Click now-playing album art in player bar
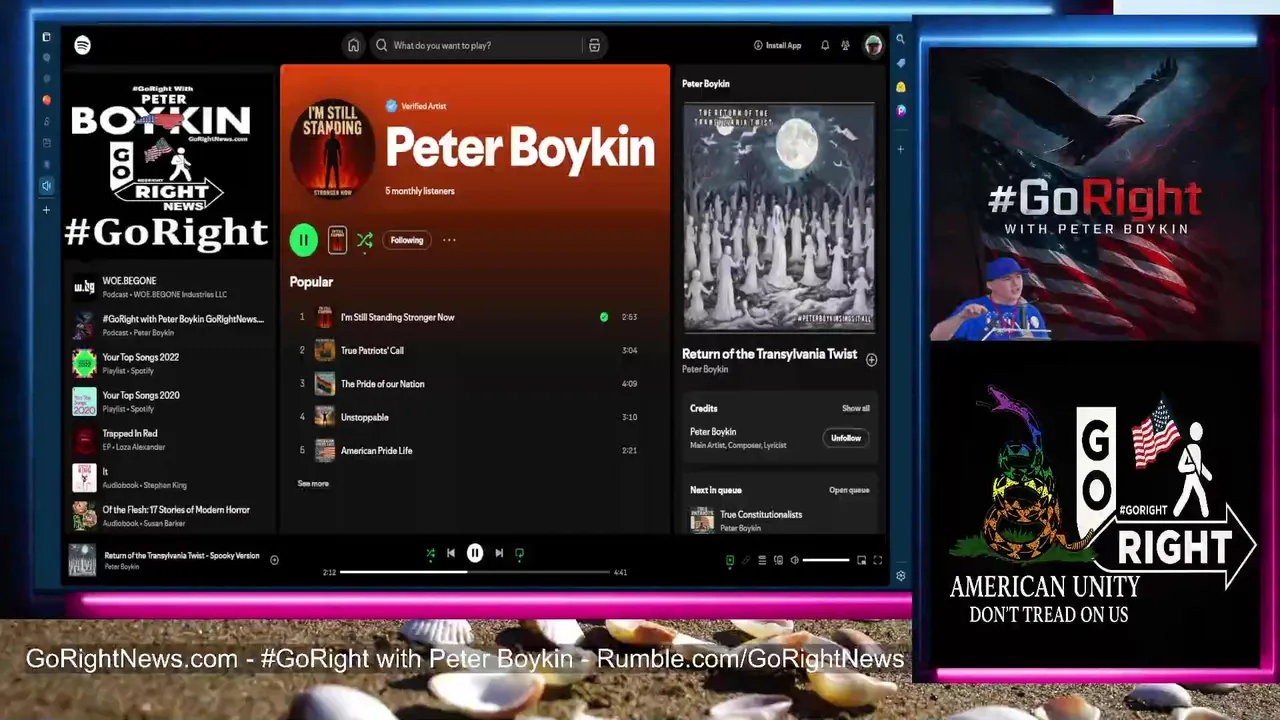The width and height of the screenshot is (1280, 720). (82, 560)
